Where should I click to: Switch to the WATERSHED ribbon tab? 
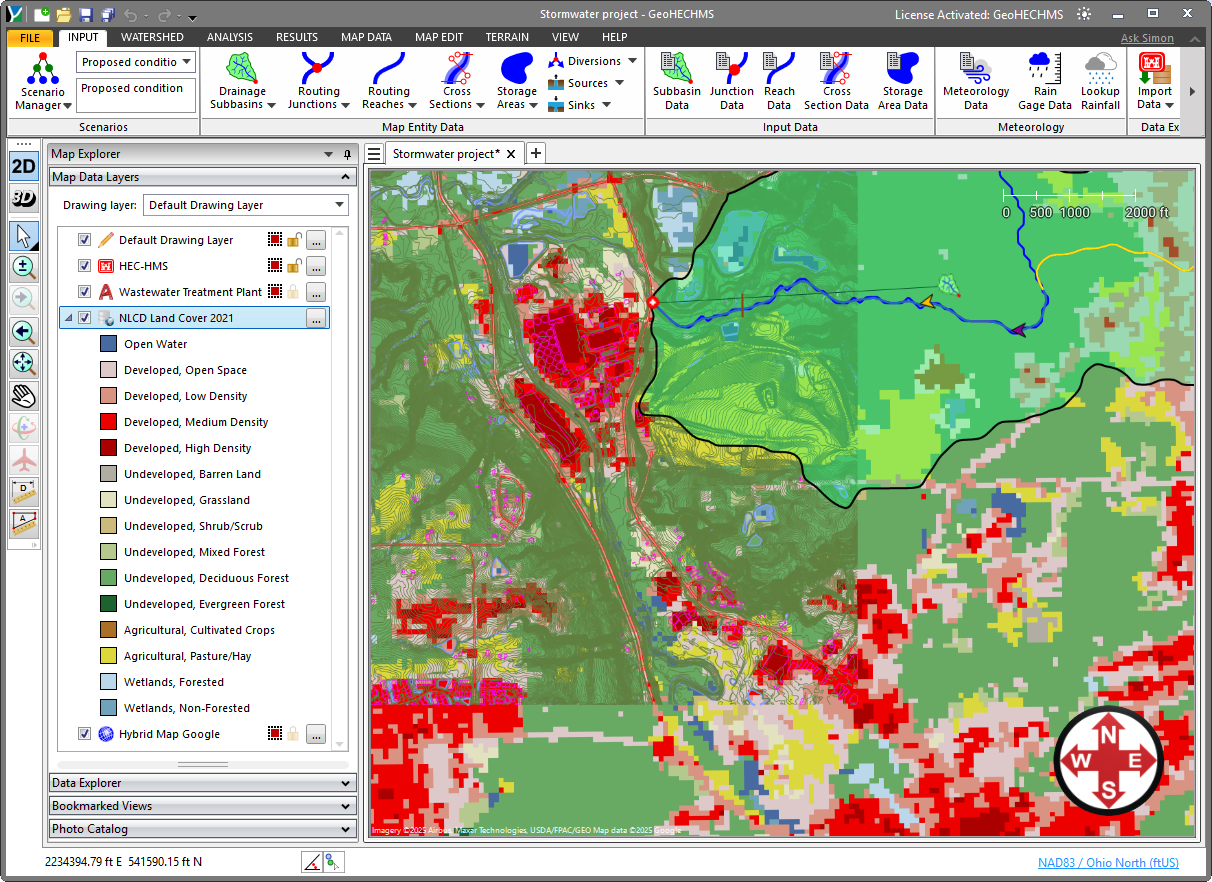pos(152,37)
